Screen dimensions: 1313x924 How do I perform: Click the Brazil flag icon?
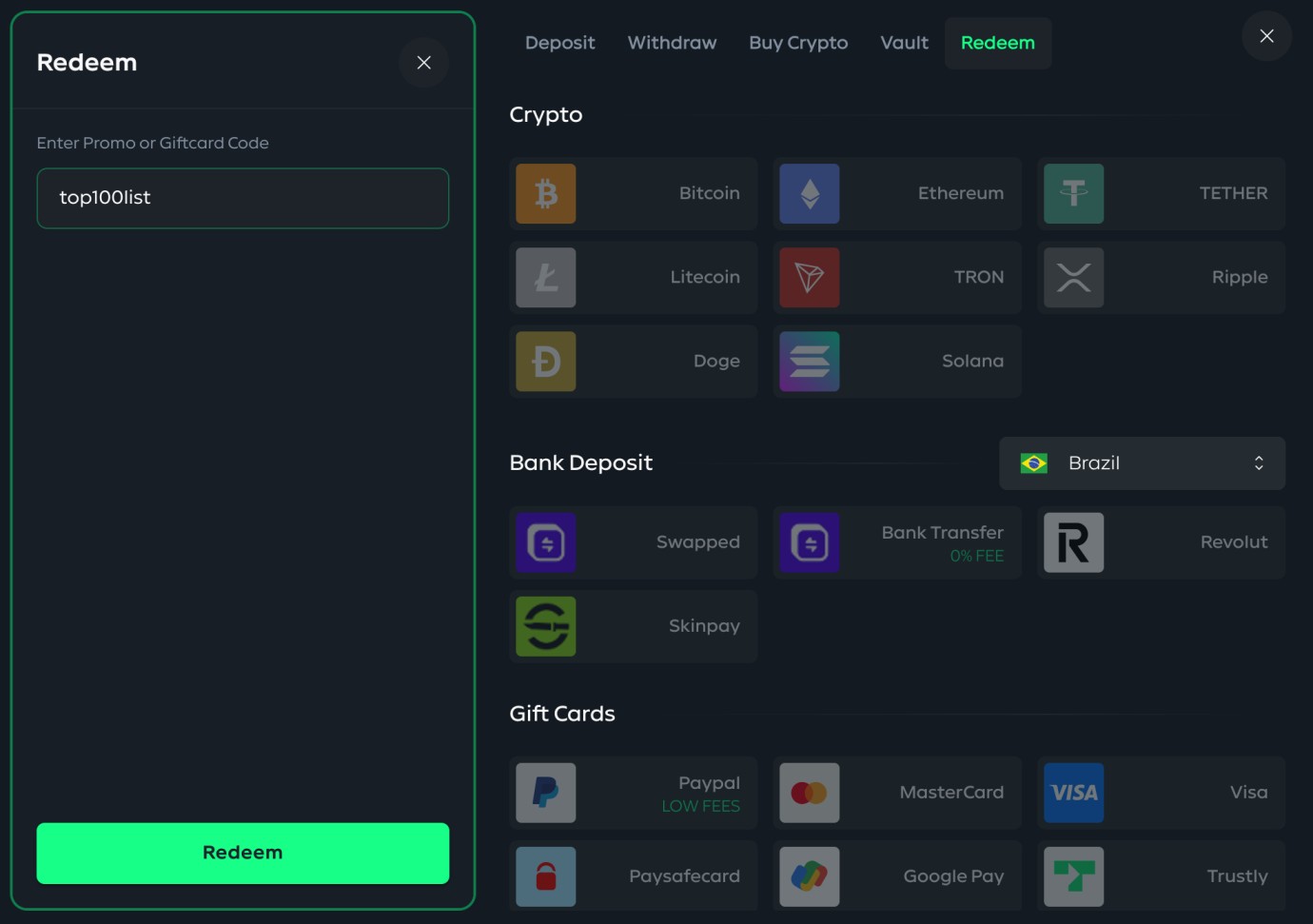pos(1034,463)
